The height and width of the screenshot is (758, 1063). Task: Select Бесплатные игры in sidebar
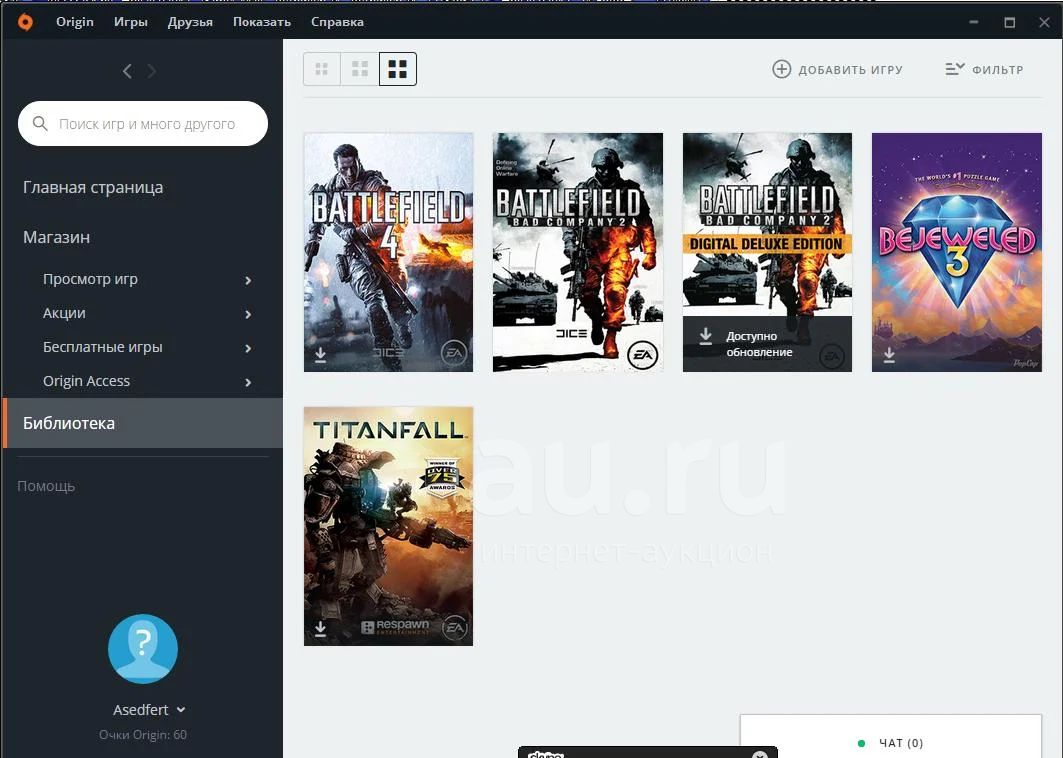102,347
